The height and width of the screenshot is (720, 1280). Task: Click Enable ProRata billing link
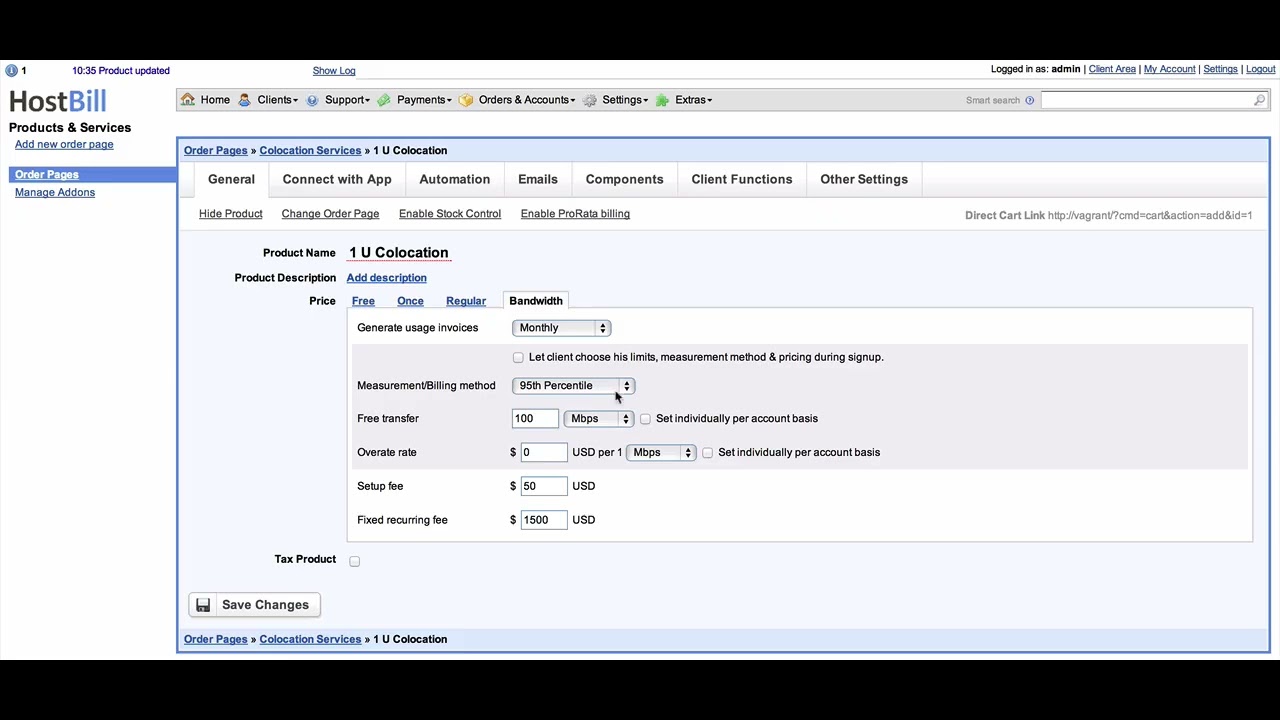click(575, 214)
